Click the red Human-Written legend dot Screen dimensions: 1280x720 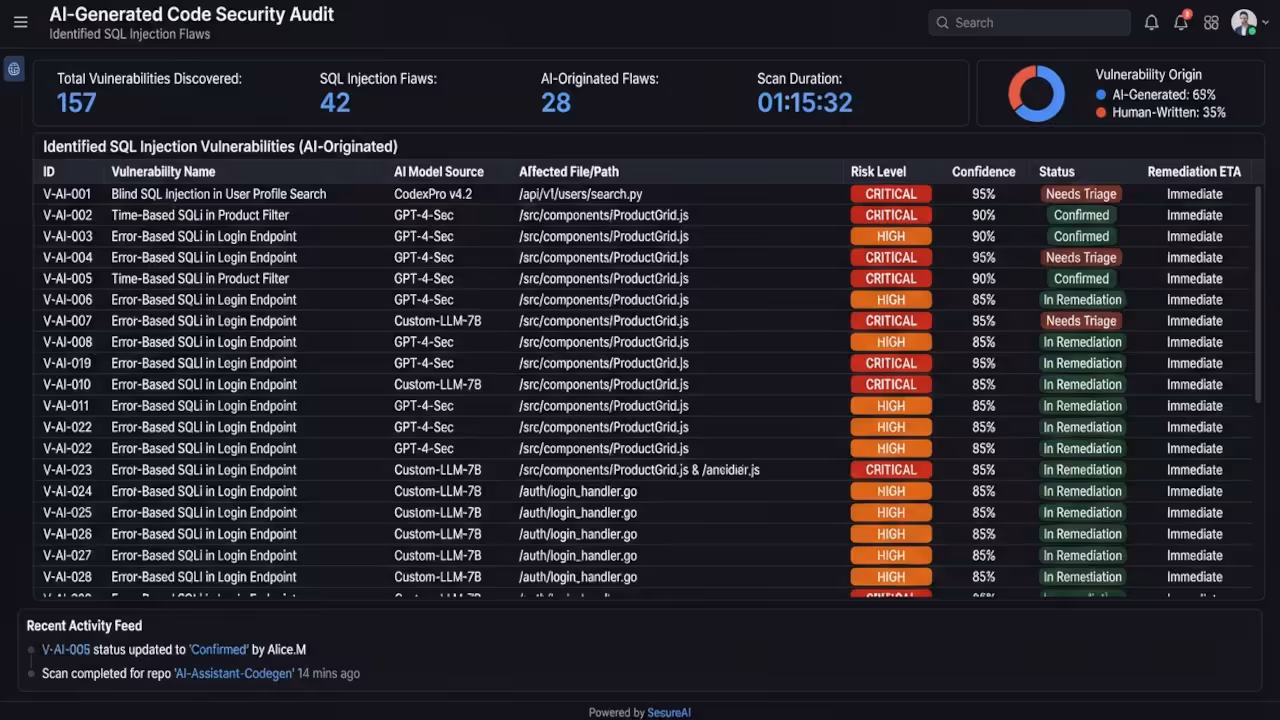(1101, 113)
